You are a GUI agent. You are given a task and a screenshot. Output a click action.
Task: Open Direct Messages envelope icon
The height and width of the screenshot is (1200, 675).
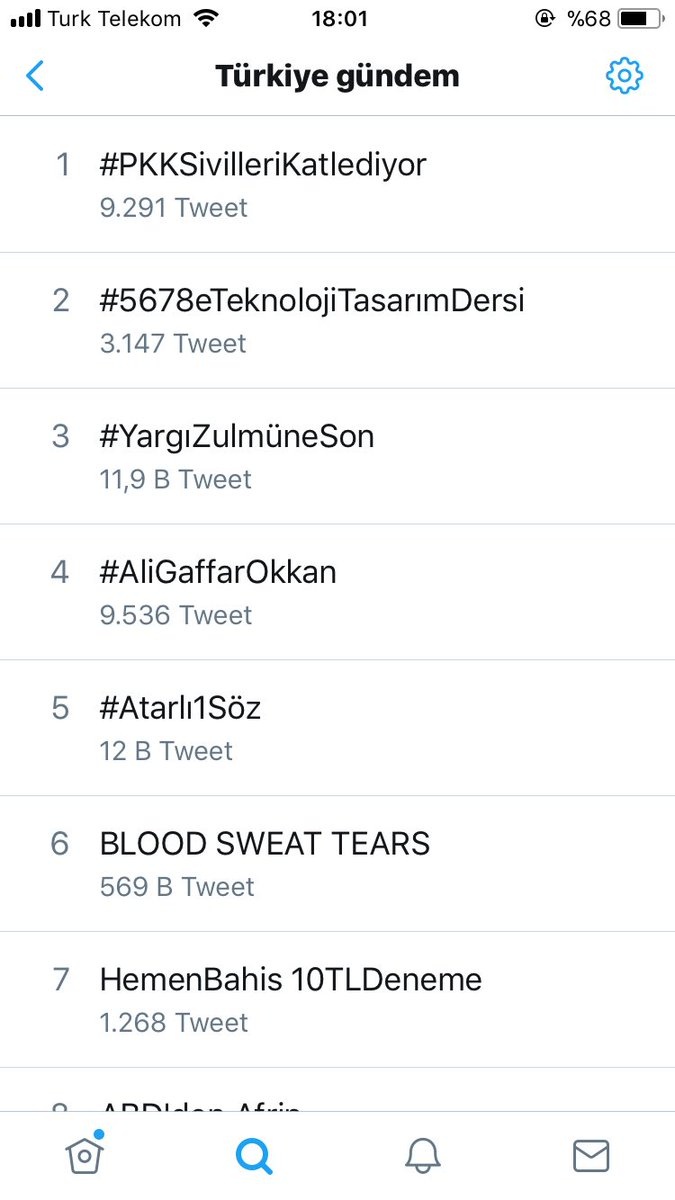pos(591,1155)
